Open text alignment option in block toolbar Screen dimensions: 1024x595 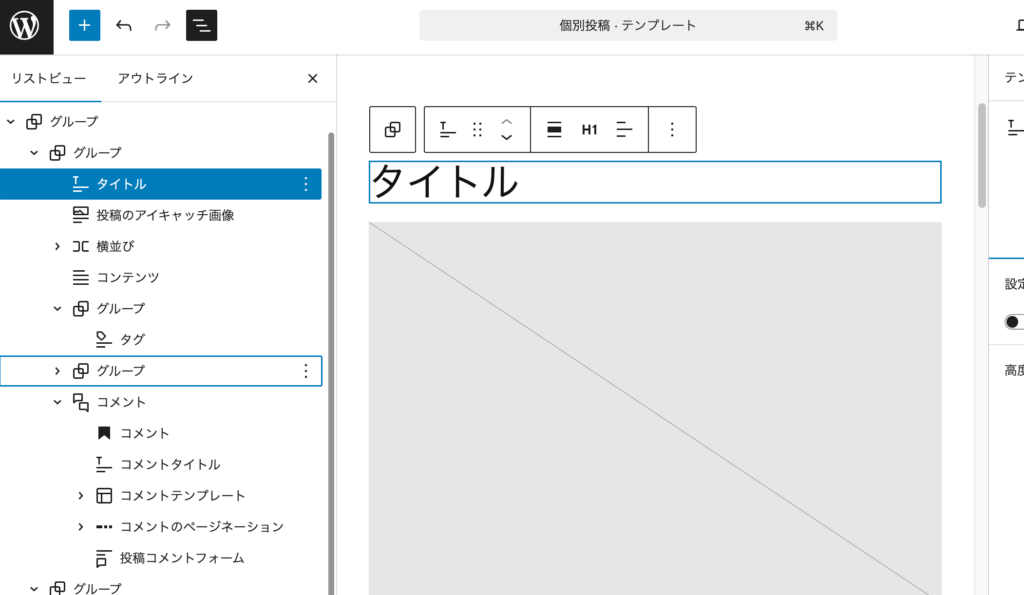[624, 130]
